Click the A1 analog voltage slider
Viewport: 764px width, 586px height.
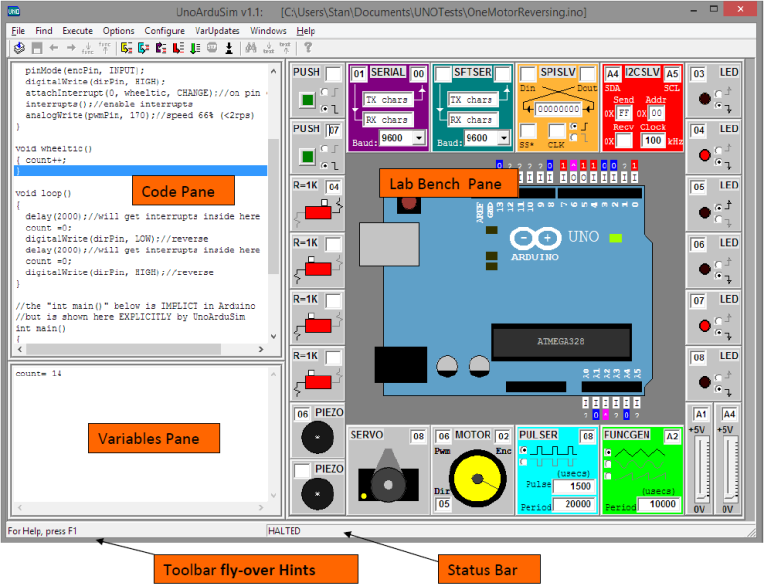coord(701,469)
